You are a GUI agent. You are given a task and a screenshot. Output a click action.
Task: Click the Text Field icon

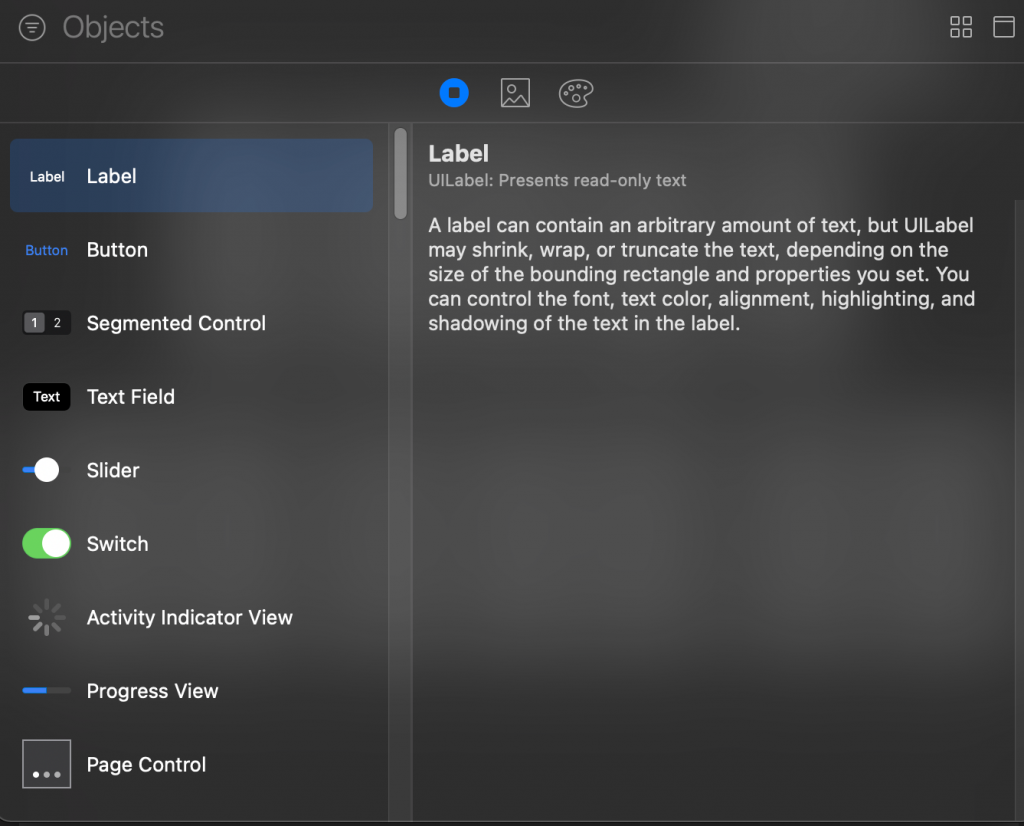47,397
